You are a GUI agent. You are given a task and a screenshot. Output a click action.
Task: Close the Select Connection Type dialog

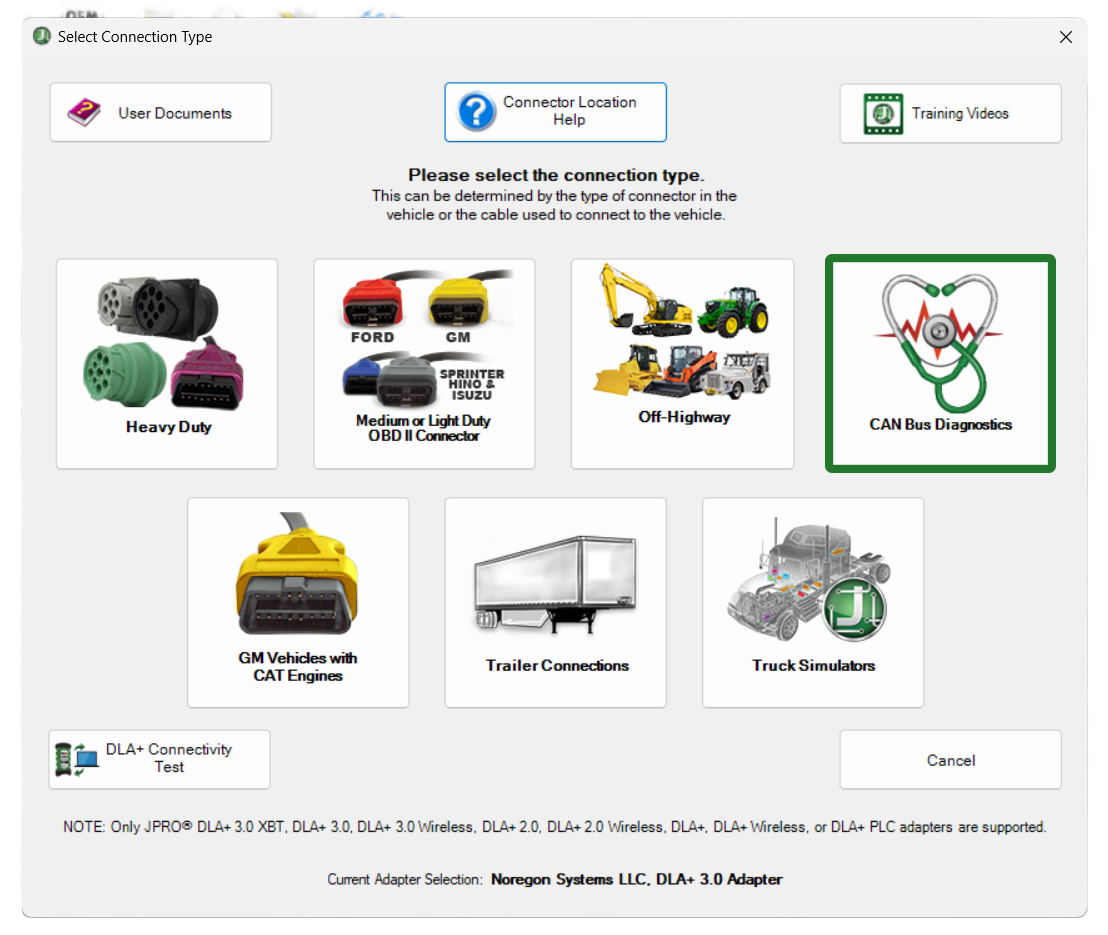(1066, 37)
